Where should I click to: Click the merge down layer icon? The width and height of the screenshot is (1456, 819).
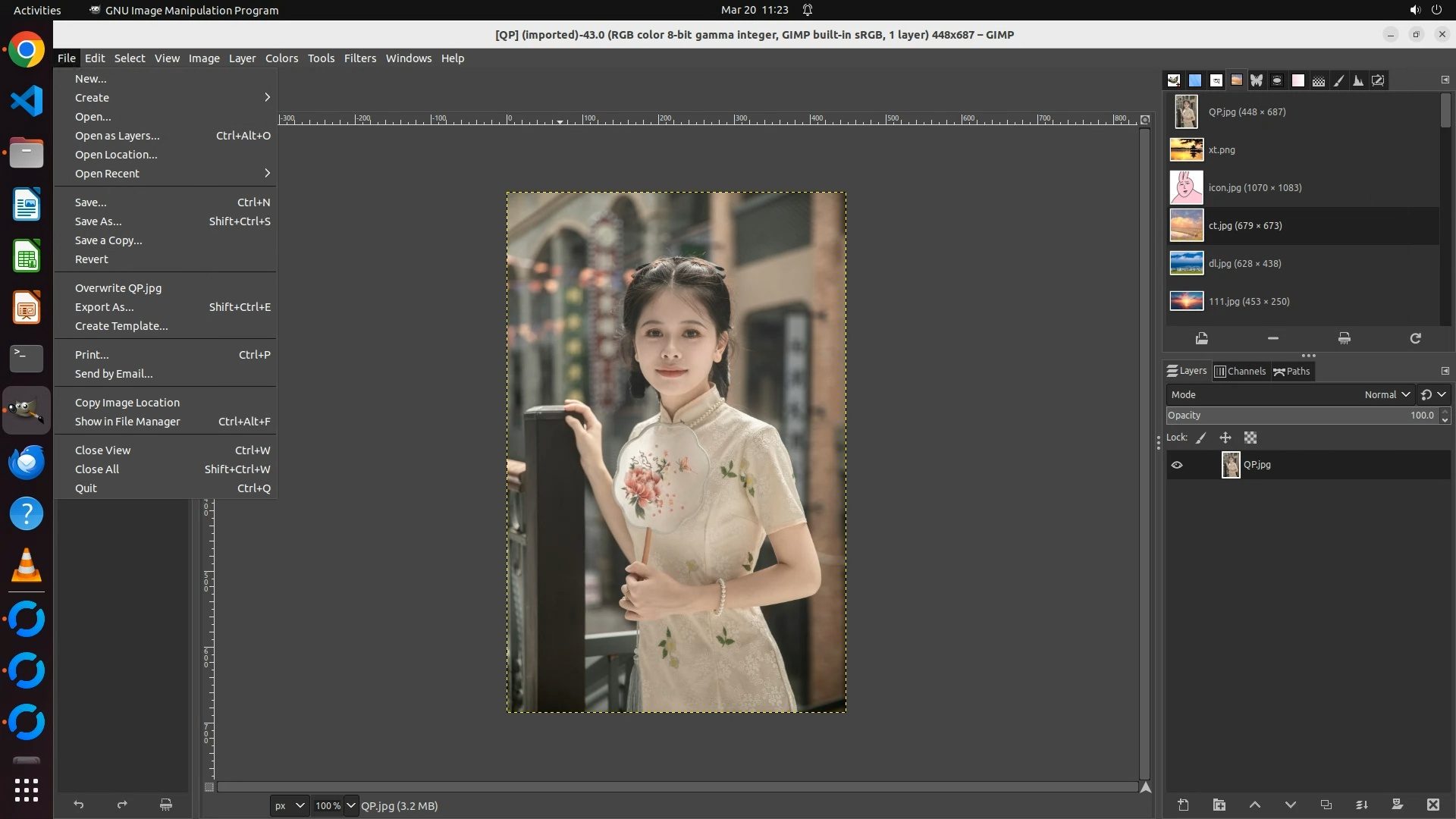pyautogui.click(x=1361, y=805)
